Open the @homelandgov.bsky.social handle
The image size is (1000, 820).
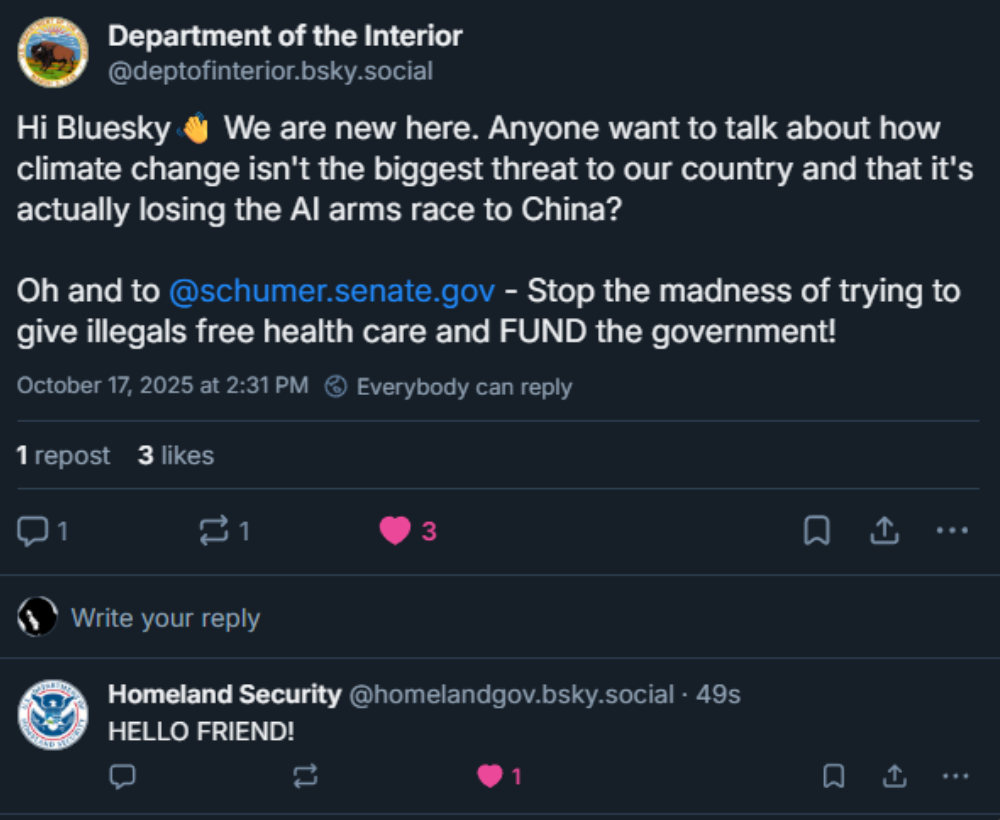tap(511, 694)
